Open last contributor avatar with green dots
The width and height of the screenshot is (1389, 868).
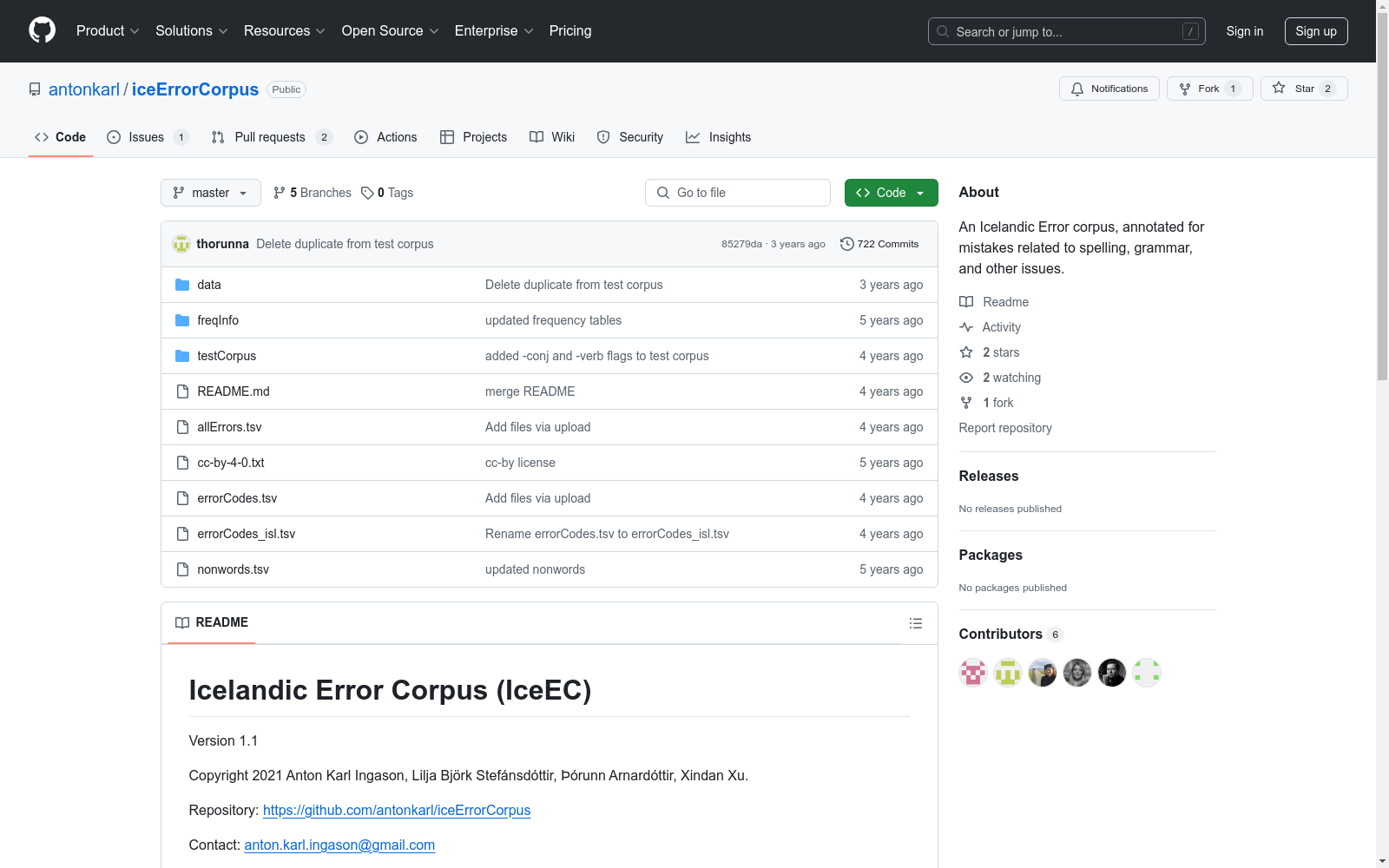(1147, 673)
